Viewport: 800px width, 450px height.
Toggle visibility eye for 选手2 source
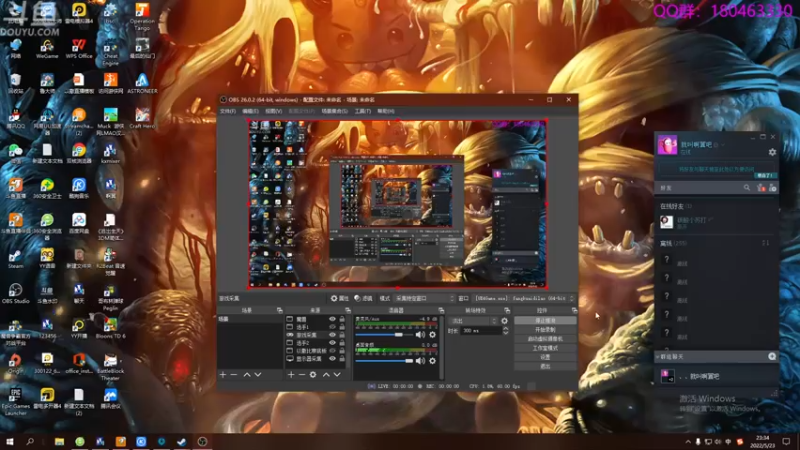(x=332, y=343)
